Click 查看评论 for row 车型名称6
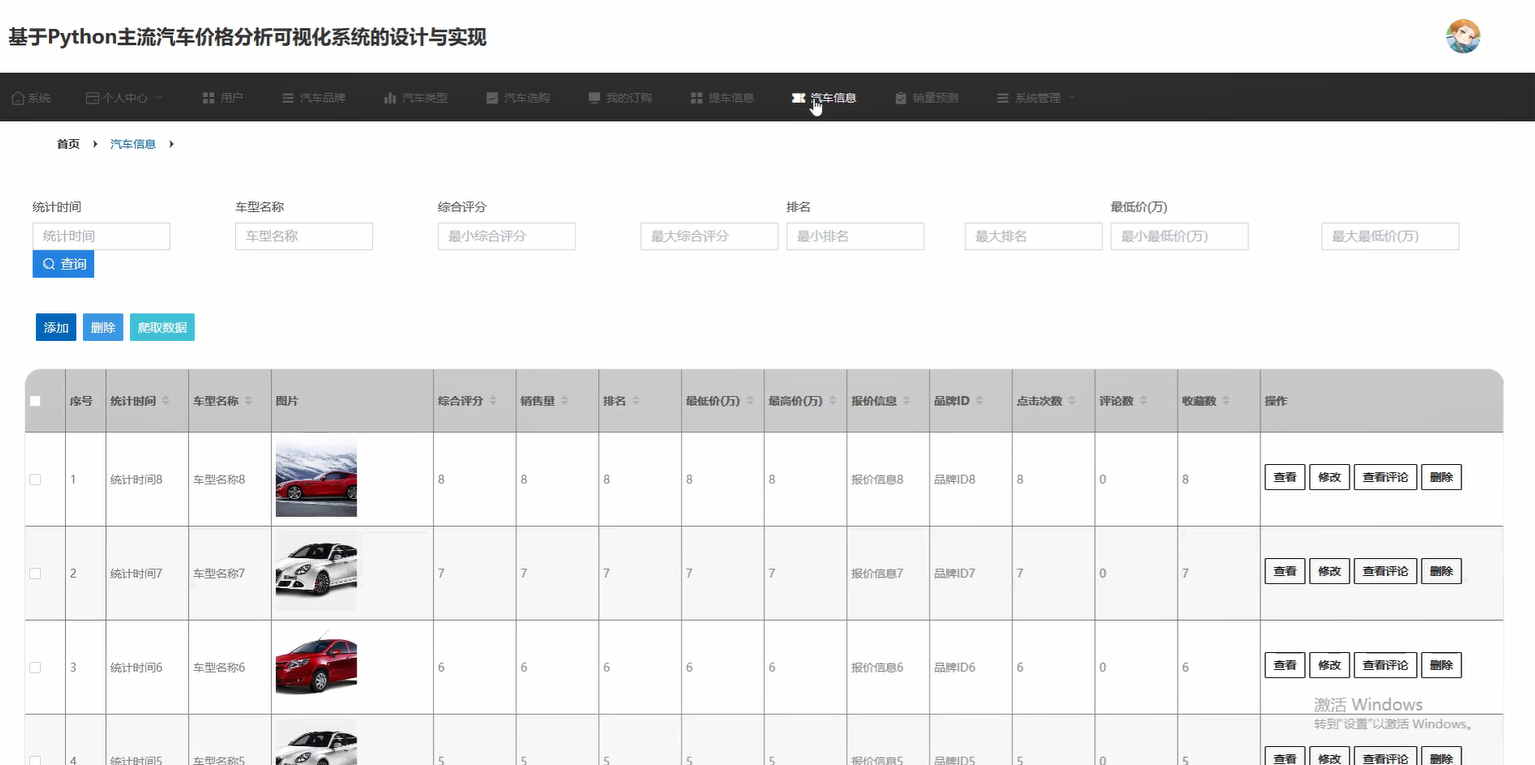This screenshot has width=1535, height=765. click(x=1385, y=665)
